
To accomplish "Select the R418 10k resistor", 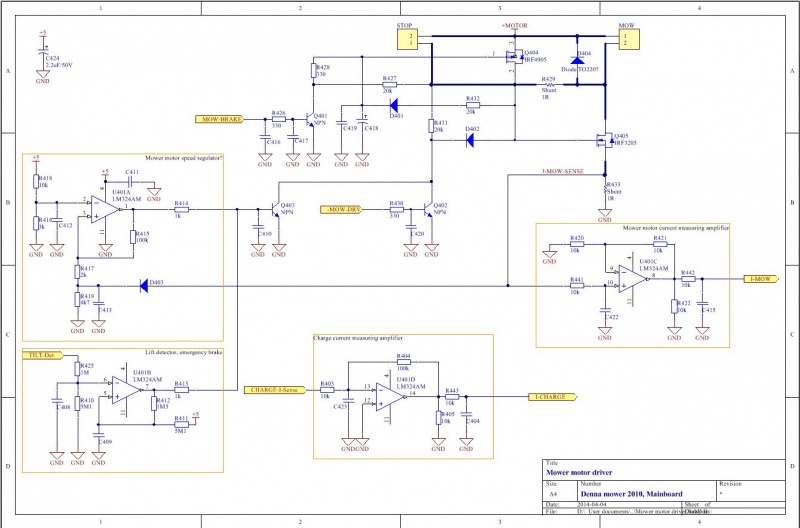I will (36, 182).
